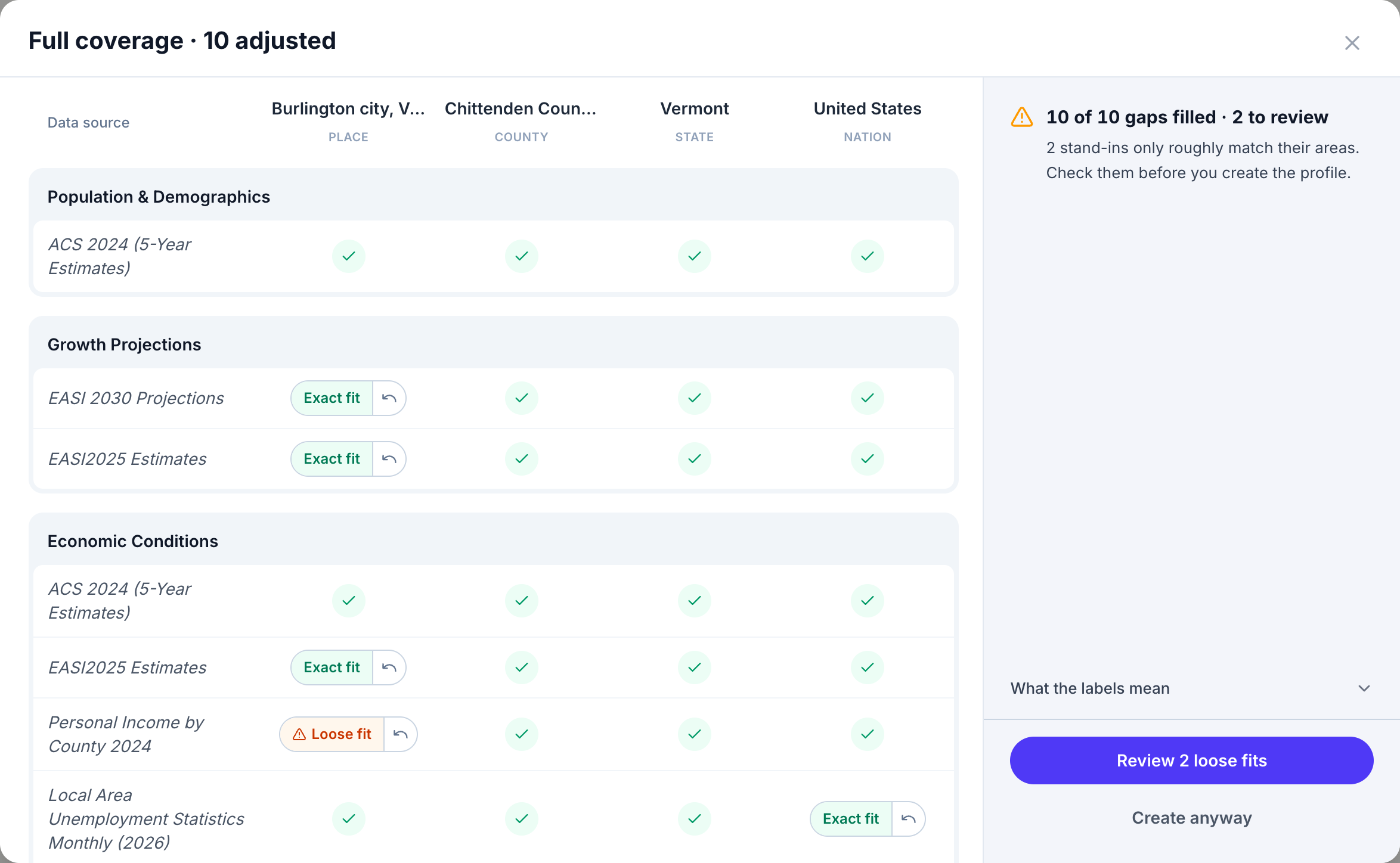Click Exact fit label for Local Area Unemployment, United States
This screenshot has width=1400, height=863.
[851, 819]
